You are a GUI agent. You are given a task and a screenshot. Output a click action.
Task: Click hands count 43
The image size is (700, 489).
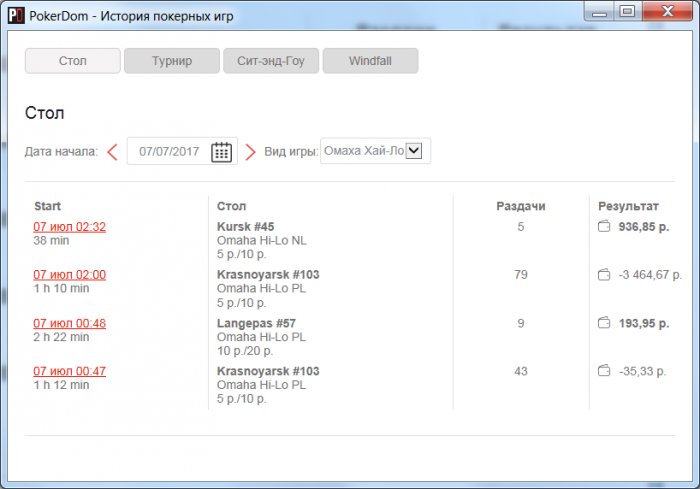521,371
